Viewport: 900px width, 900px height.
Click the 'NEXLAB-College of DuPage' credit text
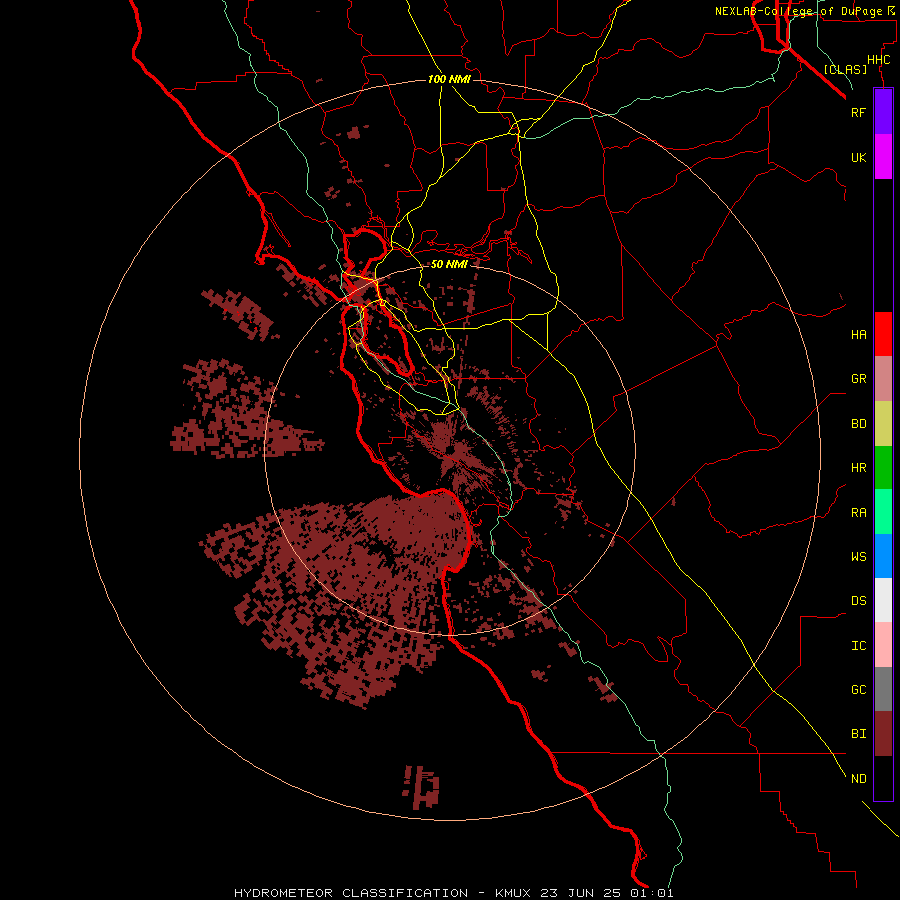coord(798,11)
